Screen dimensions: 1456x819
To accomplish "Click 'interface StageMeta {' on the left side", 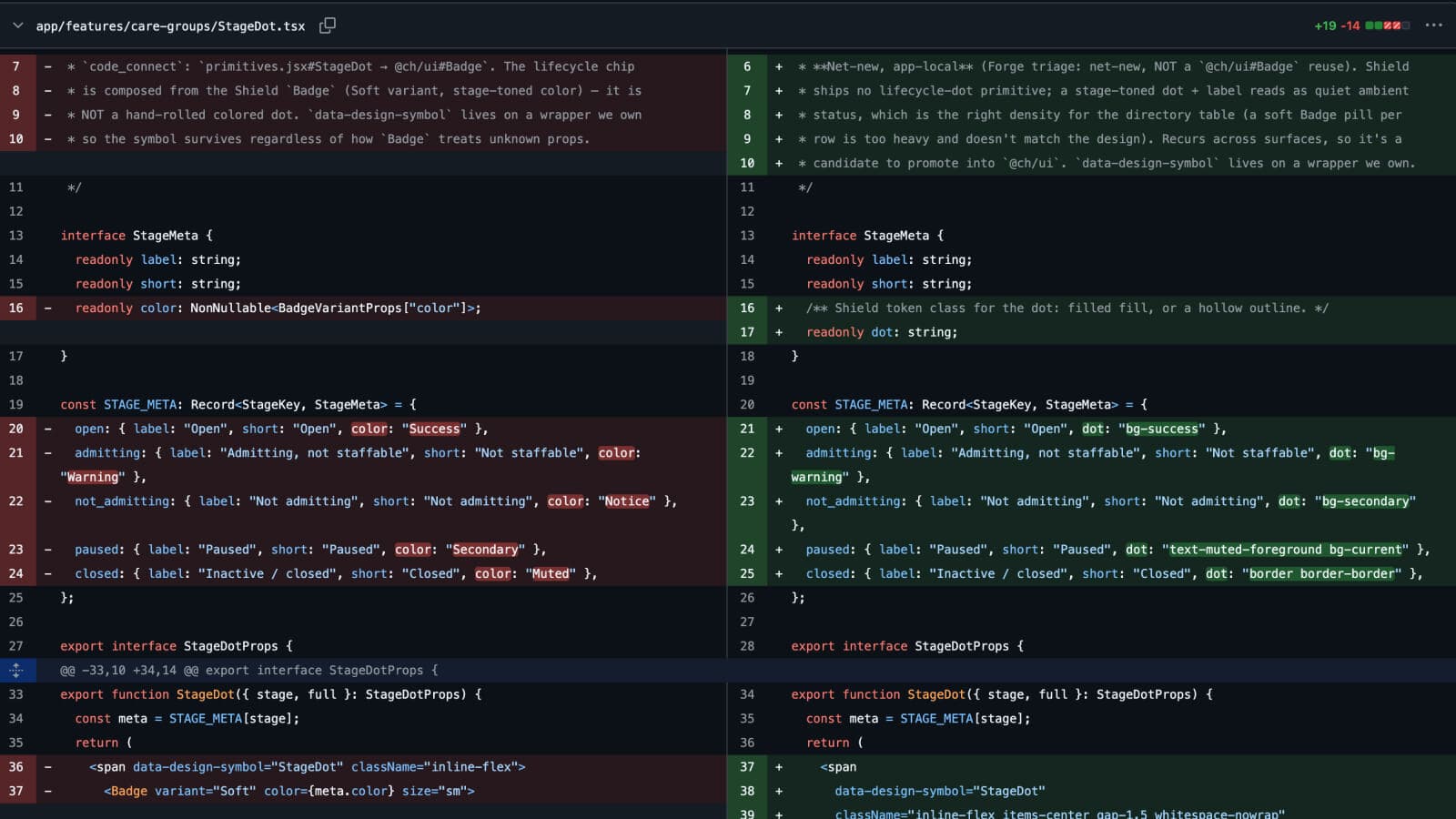I will (x=136, y=236).
